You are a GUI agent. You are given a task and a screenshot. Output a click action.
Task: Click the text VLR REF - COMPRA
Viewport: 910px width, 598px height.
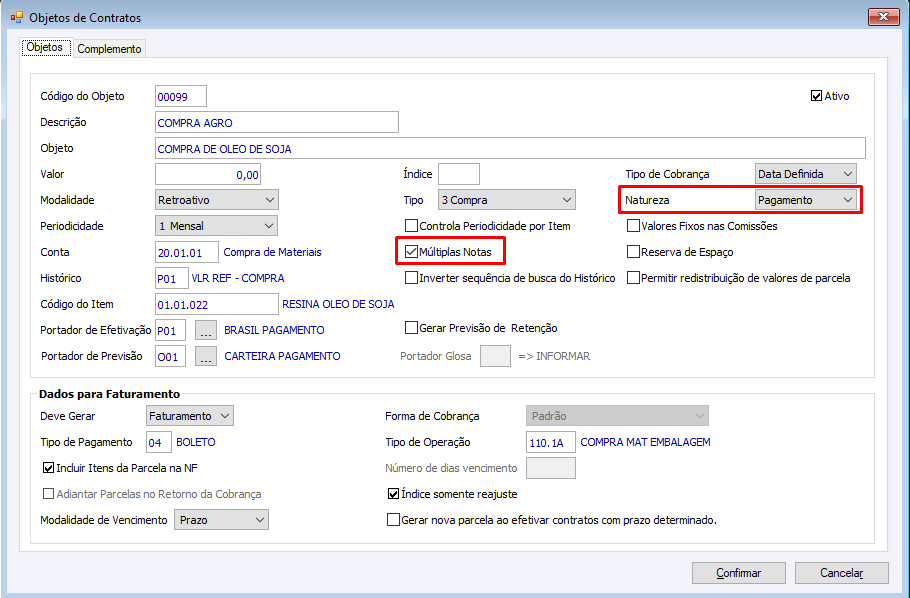click(238, 278)
